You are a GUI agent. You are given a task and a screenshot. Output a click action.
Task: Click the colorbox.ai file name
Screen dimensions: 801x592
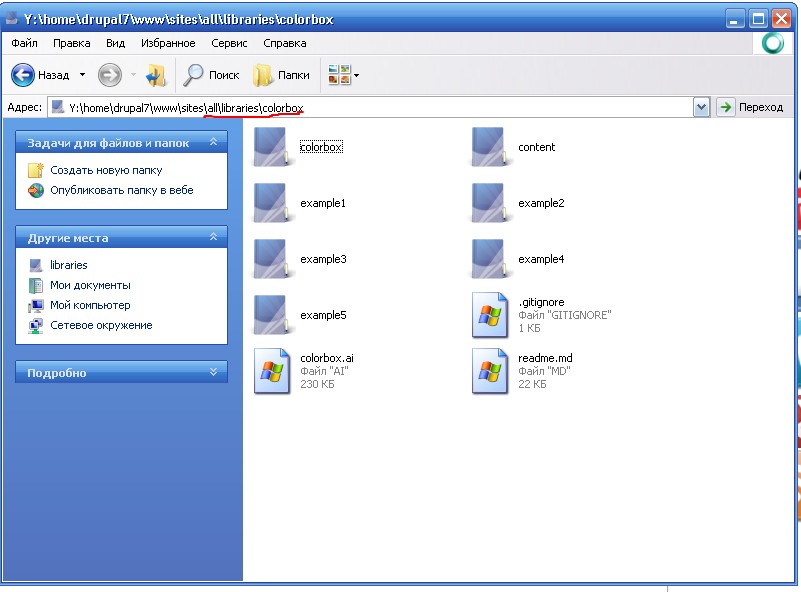pyautogui.click(x=327, y=358)
